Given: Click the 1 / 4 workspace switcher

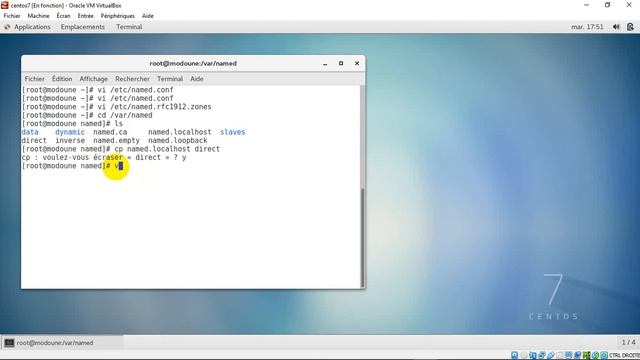Looking at the screenshot, I should click(x=629, y=342).
